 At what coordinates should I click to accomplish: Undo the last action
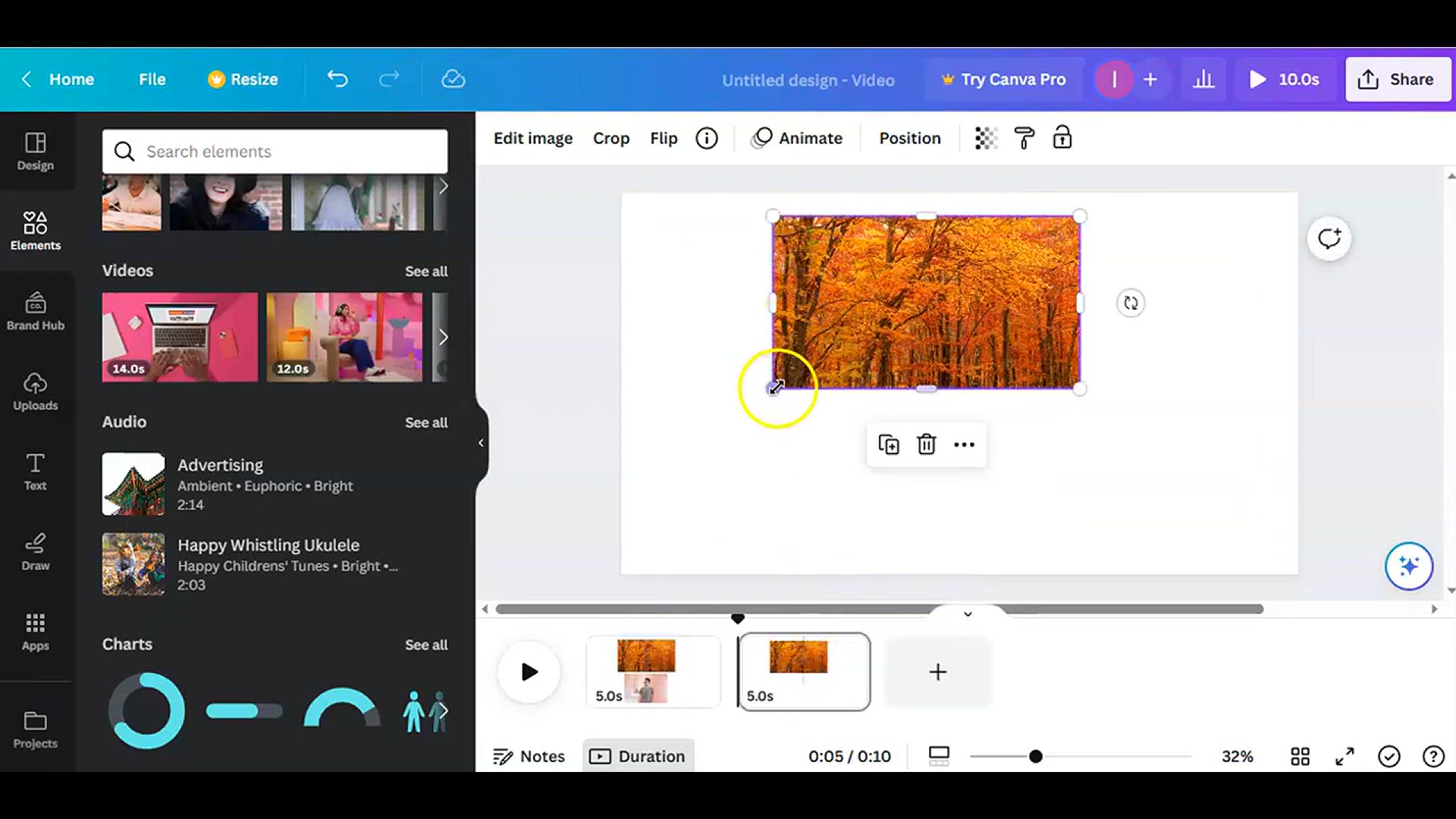point(337,80)
